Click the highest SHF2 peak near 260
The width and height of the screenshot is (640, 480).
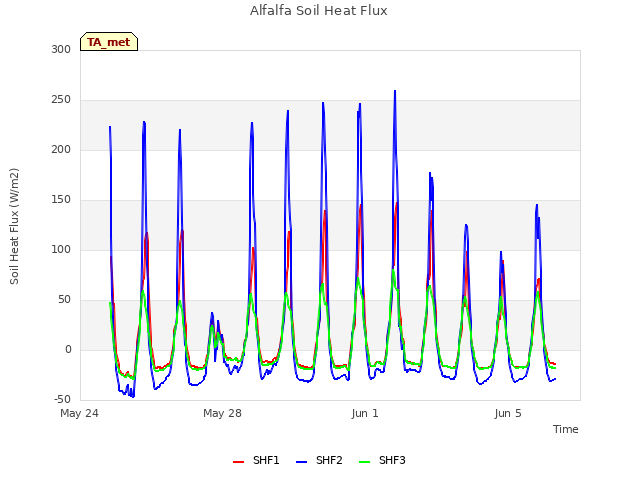coord(395,91)
